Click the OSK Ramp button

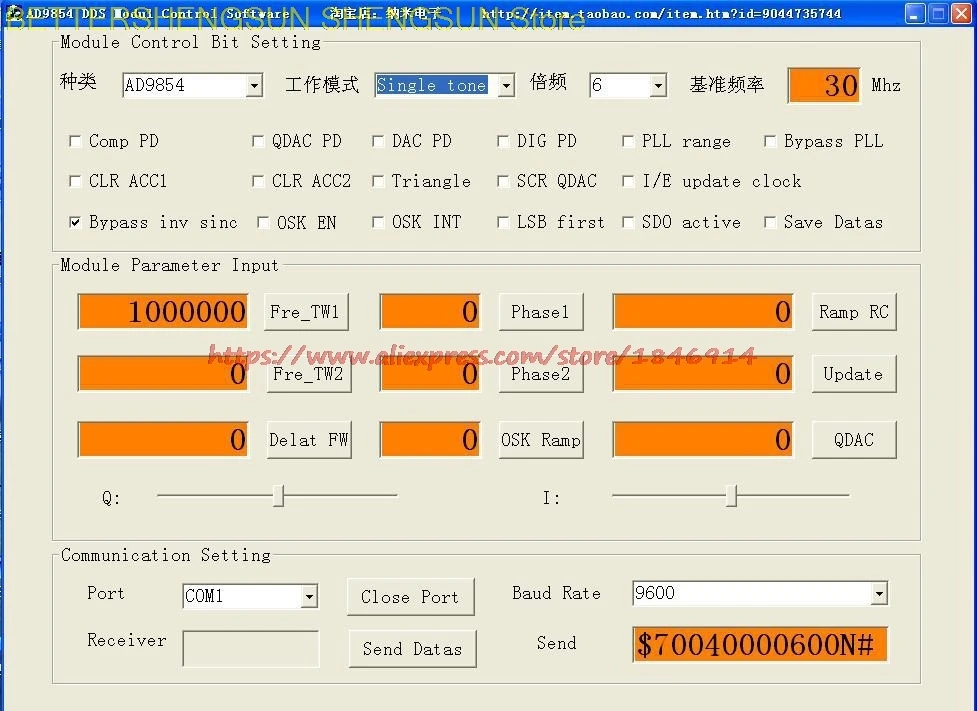pos(541,440)
